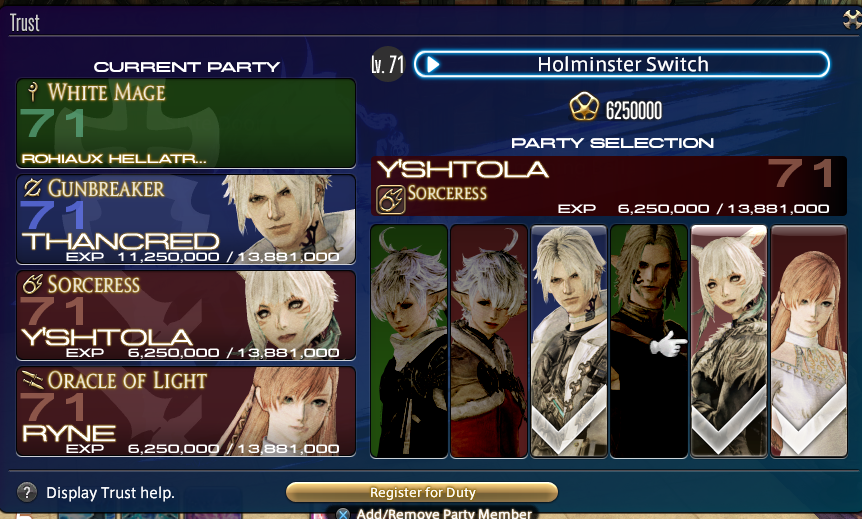The height and width of the screenshot is (519, 862).
Task: Close the Trust window
Action: coord(853,20)
